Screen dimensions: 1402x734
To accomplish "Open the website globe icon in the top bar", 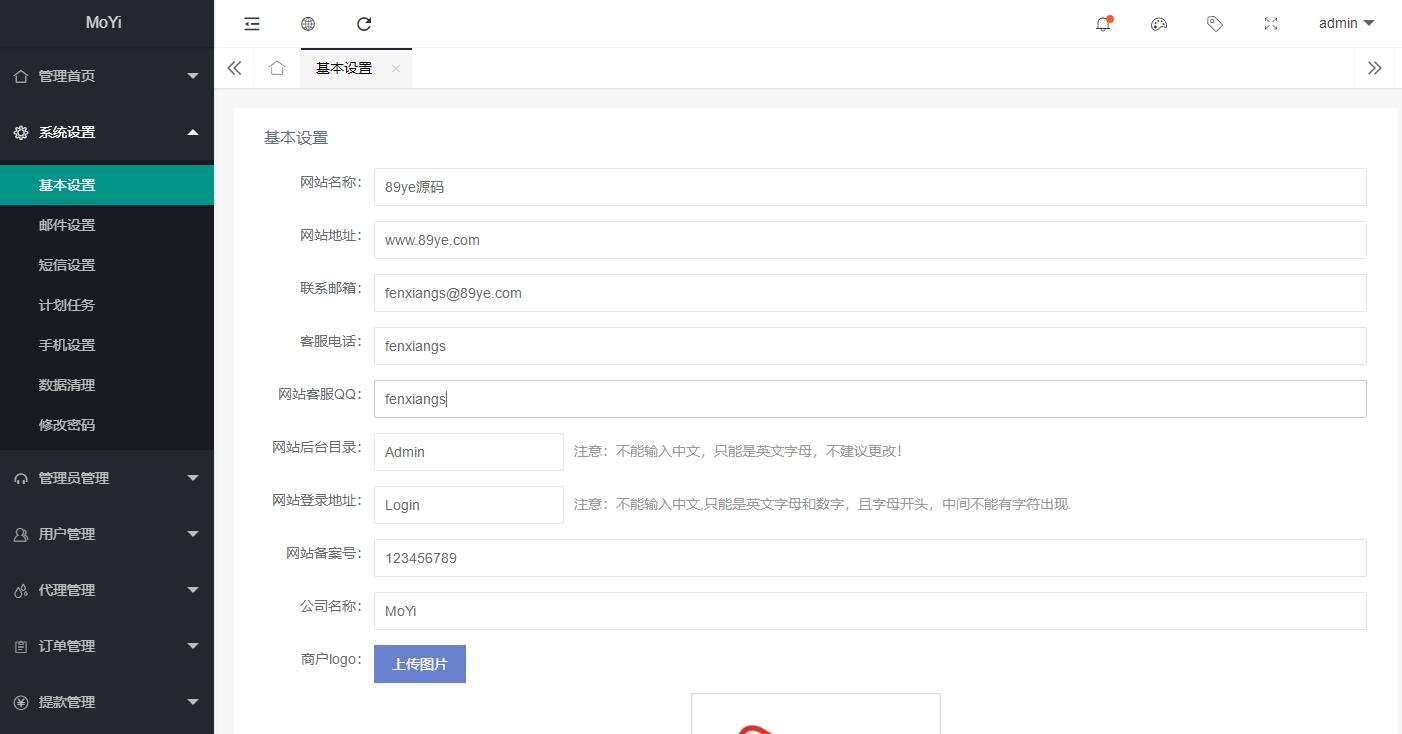I will pos(308,24).
